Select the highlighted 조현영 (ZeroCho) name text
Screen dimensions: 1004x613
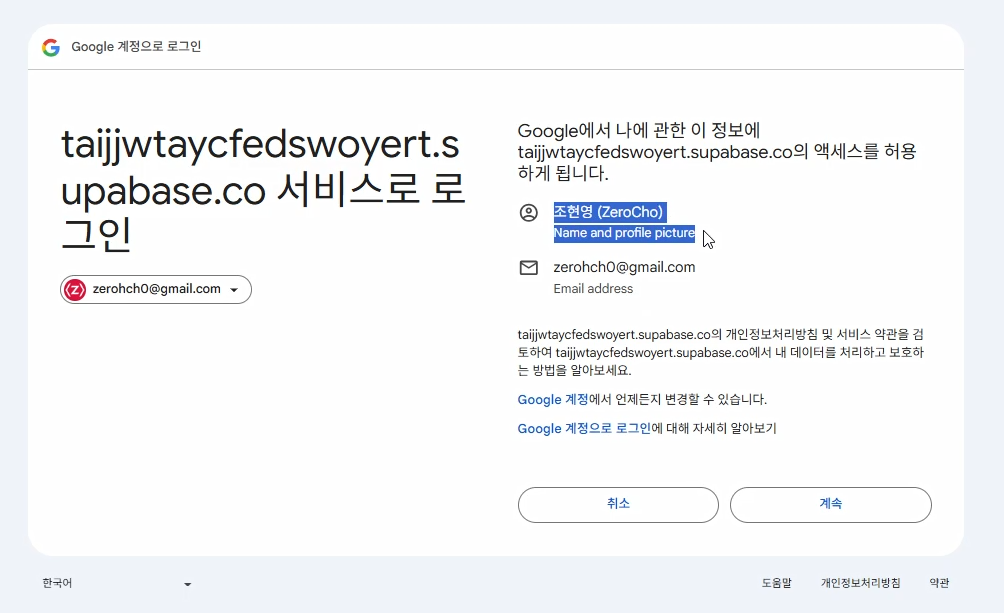tap(610, 211)
